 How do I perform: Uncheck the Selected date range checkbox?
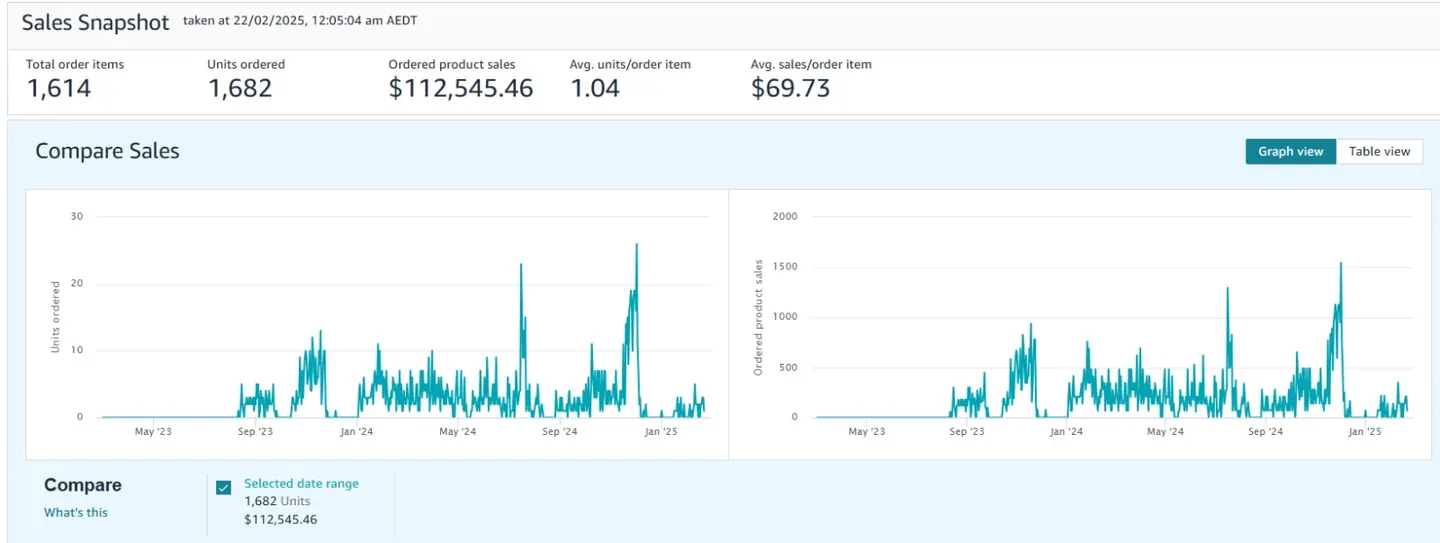(x=224, y=487)
